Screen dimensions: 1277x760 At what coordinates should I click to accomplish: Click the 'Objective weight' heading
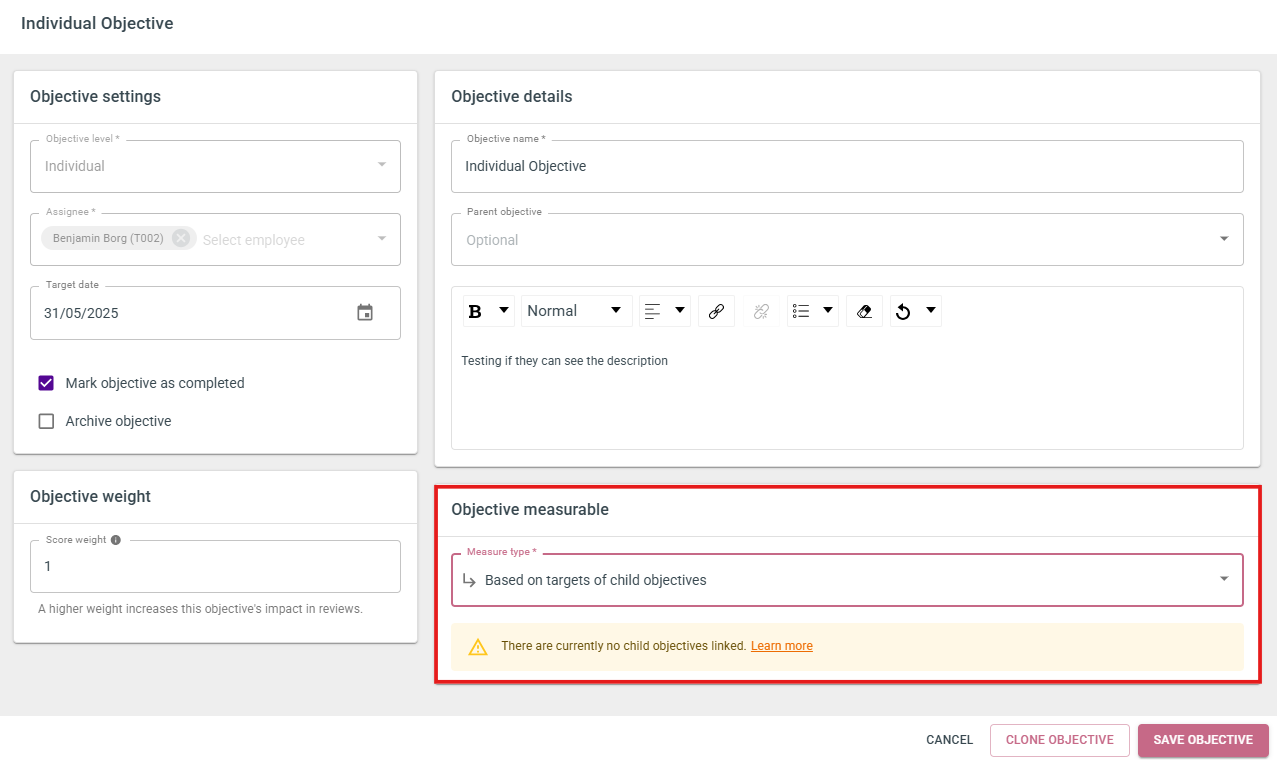pos(90,497)
